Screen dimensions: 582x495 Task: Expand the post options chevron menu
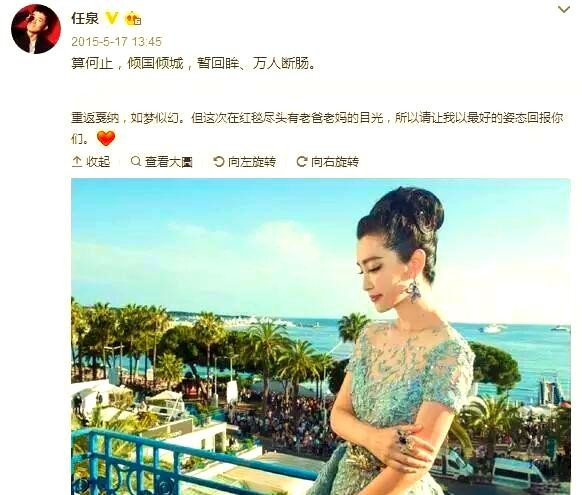564,9
